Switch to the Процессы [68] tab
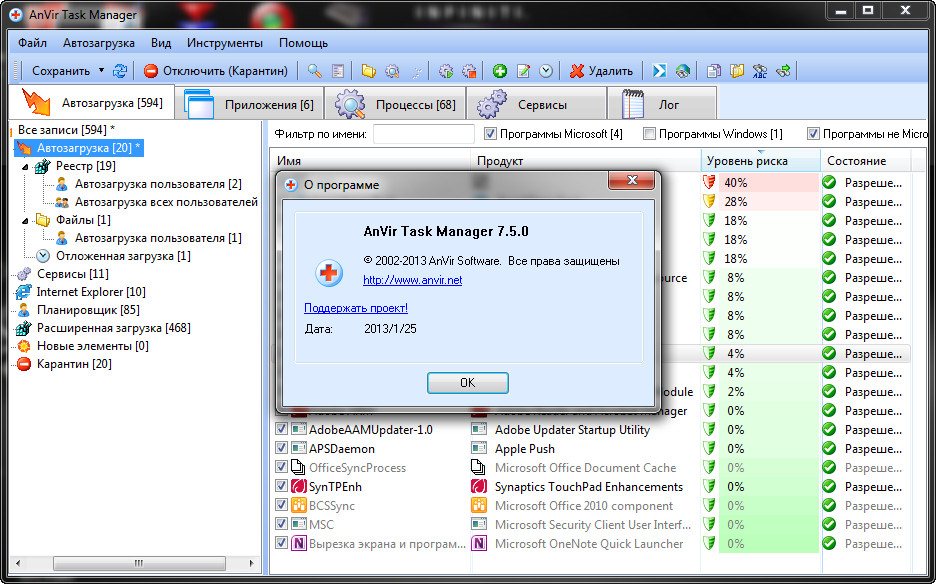The height and width of the screenshot is (584, 936). 395,104
